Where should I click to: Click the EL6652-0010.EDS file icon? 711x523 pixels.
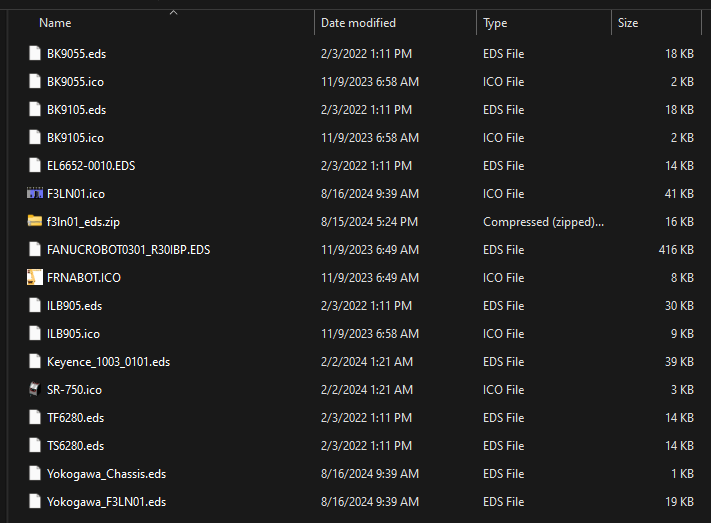tap(35, 166)
